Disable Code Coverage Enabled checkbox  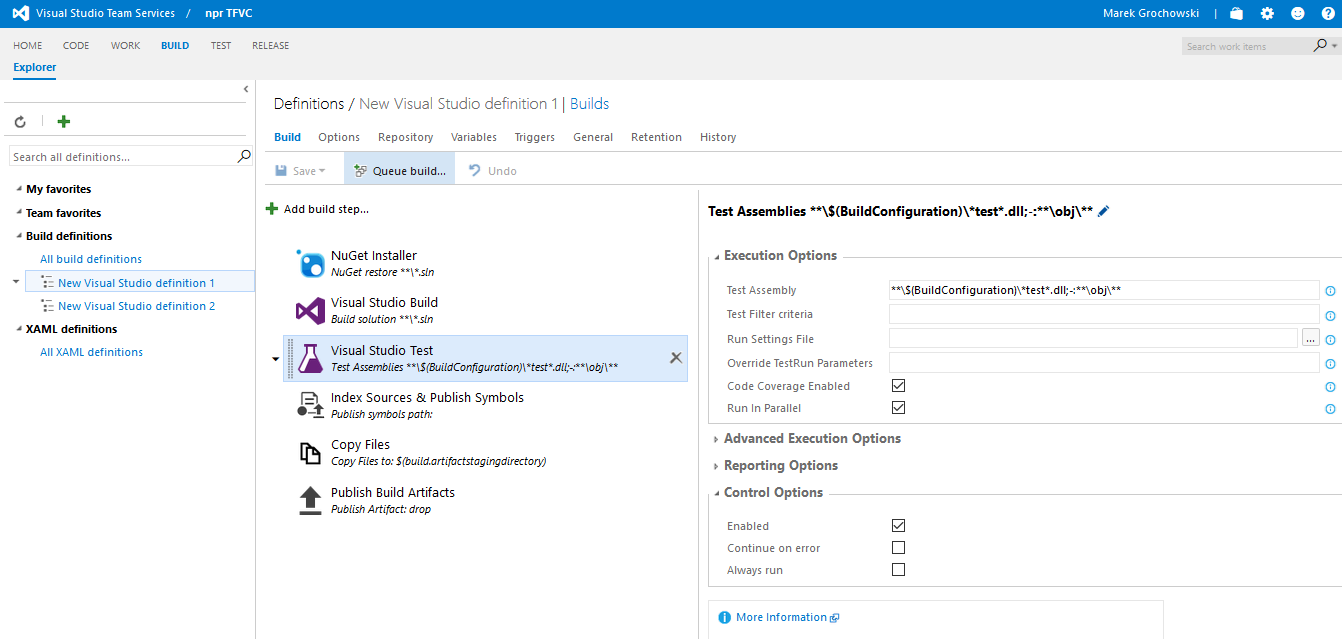[898, 386]
